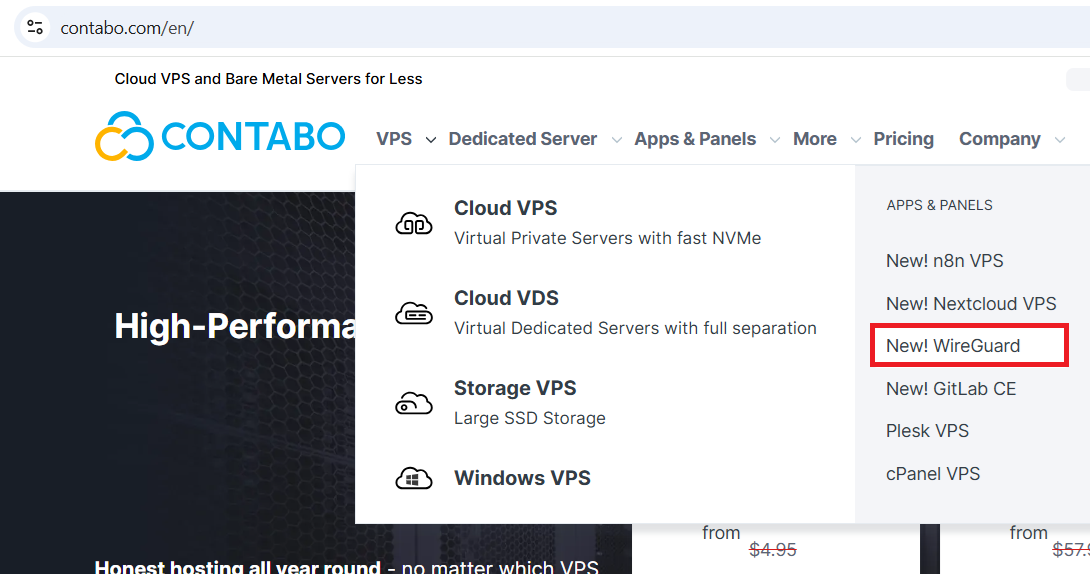Open the VPS navigation menu
The width and height of the screenshot is (1090, 574).
[x=394, y=139]
